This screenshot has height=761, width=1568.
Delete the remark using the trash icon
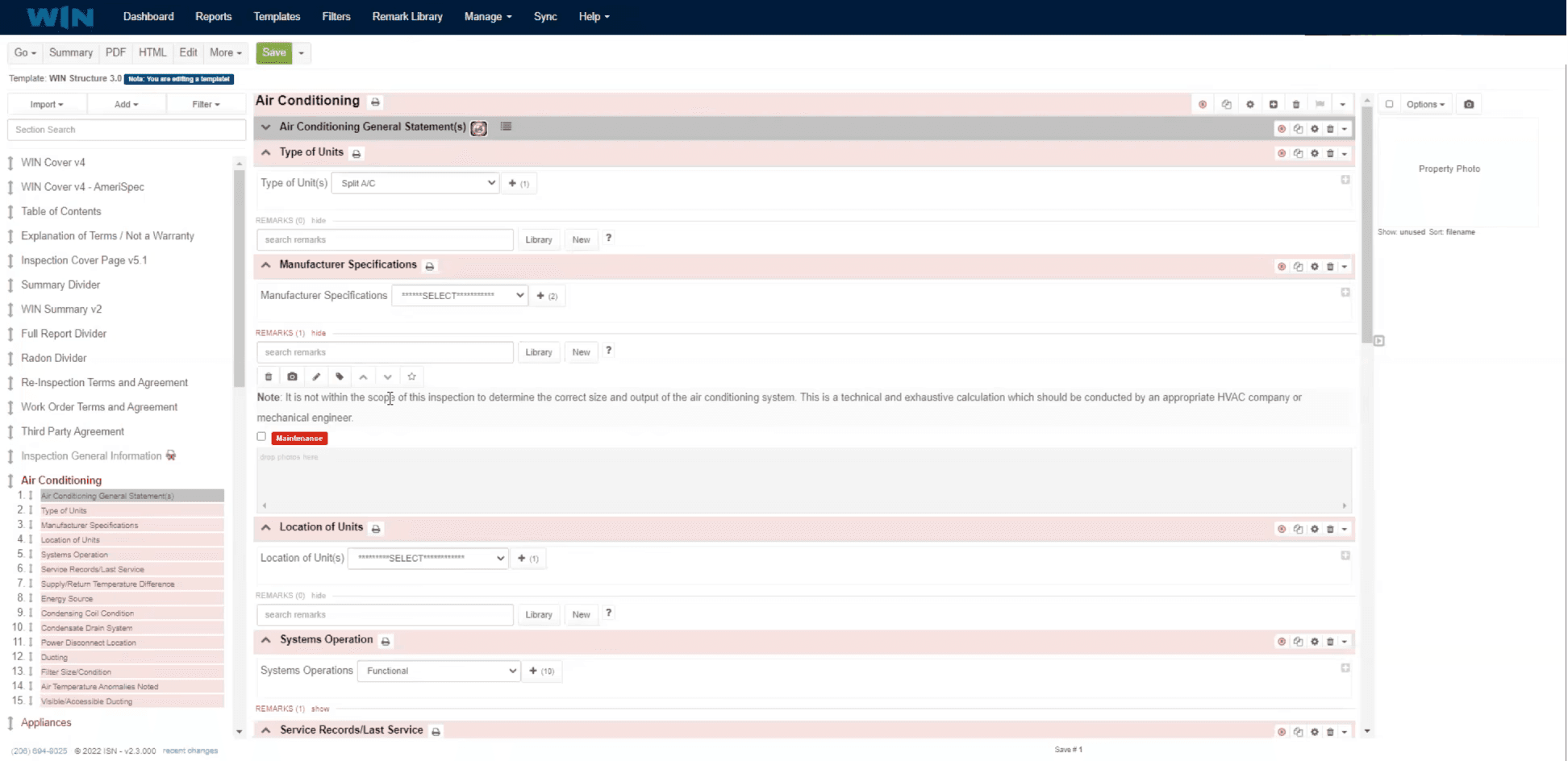point(269,376)
